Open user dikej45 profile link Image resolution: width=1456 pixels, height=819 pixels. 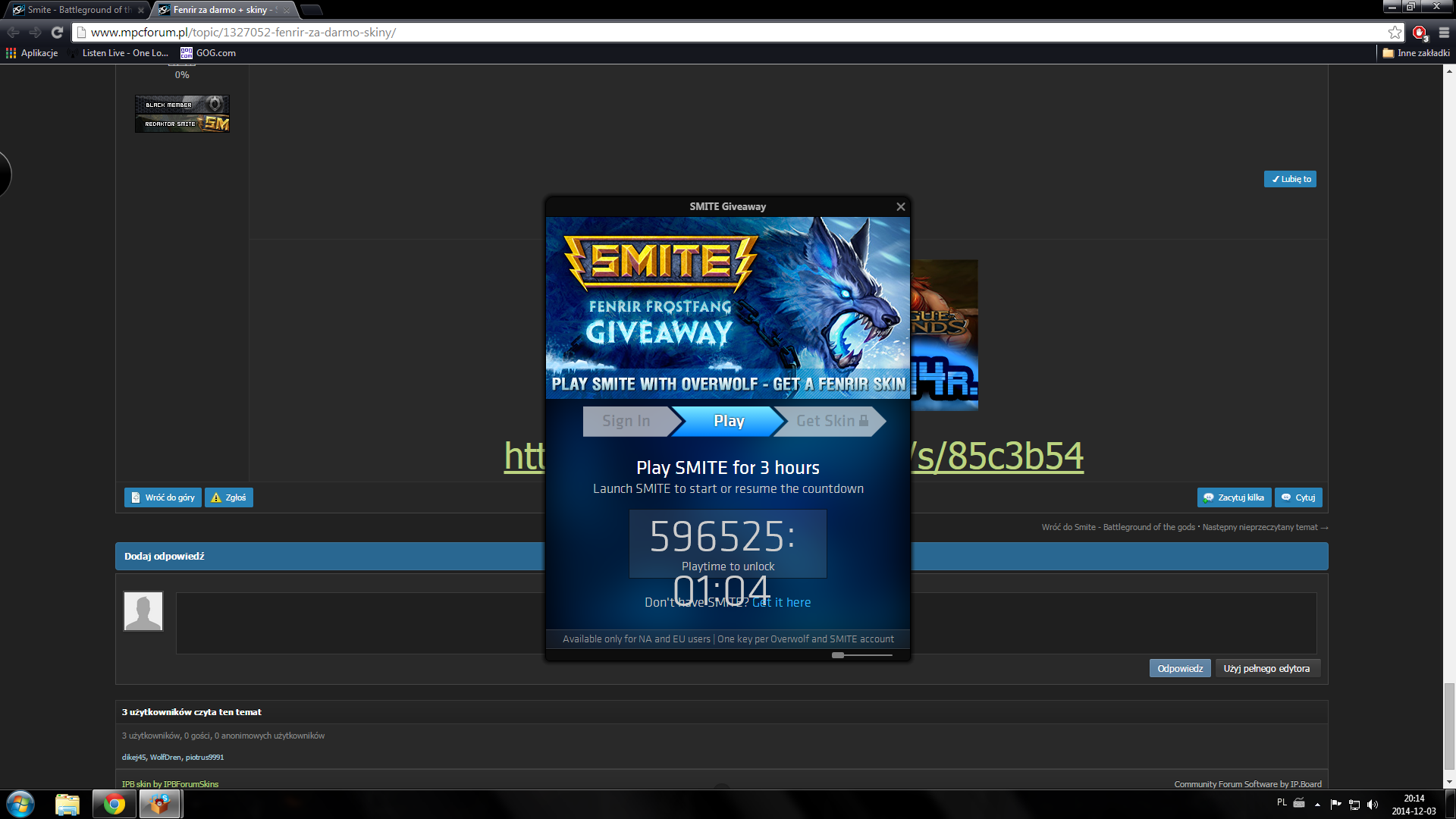[x=134, y=758]
